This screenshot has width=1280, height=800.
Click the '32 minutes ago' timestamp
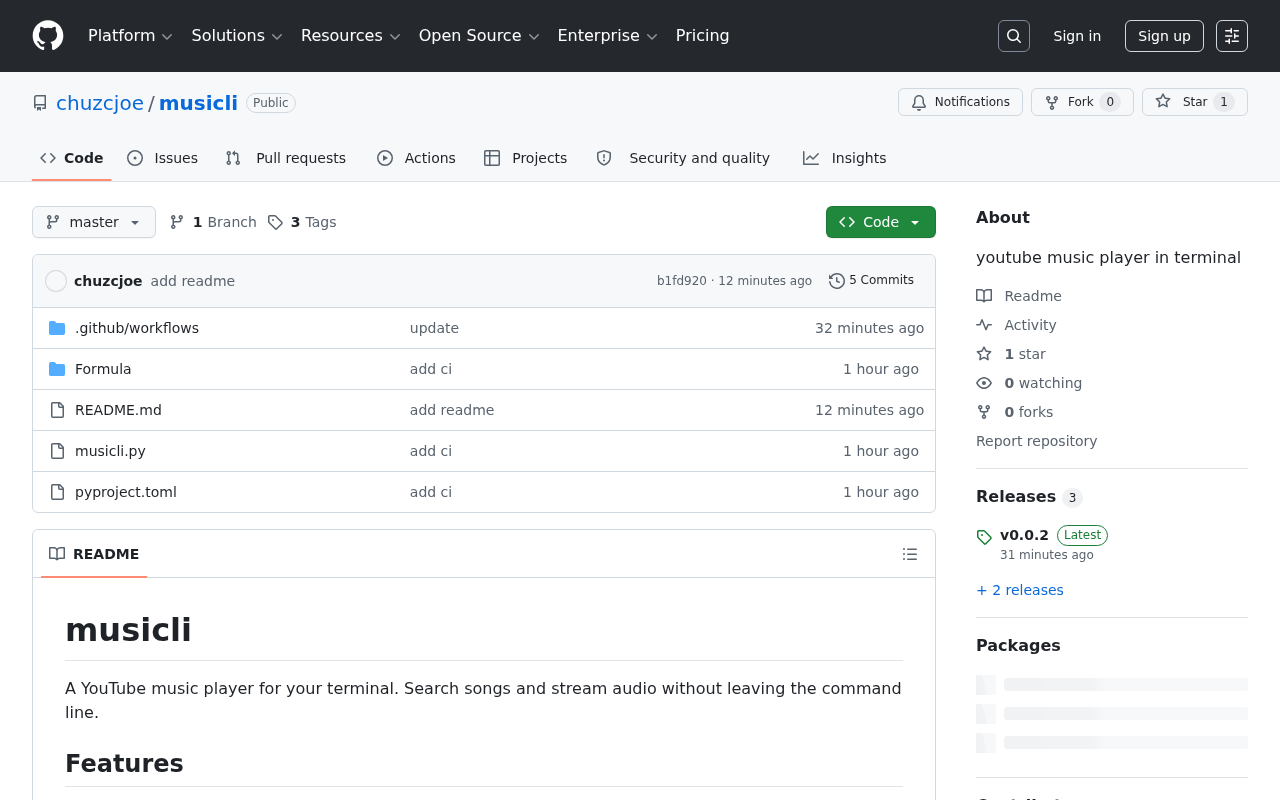(869, 328)
